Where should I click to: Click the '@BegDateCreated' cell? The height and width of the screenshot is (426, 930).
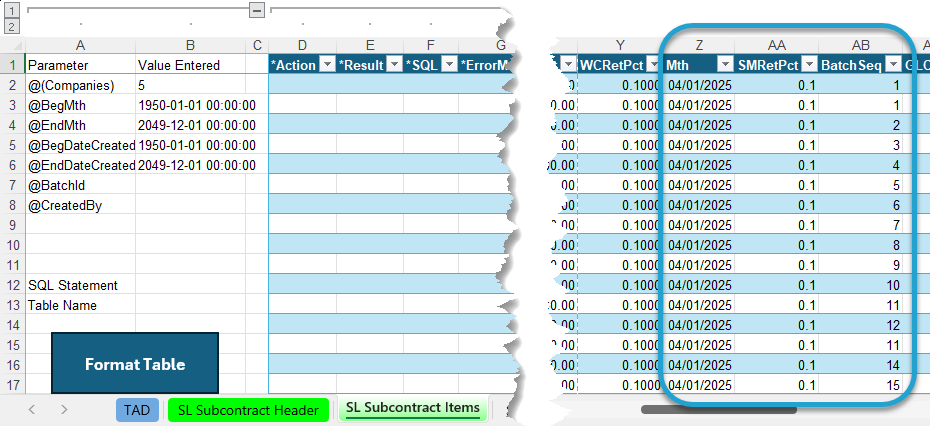tap(81, 145)
